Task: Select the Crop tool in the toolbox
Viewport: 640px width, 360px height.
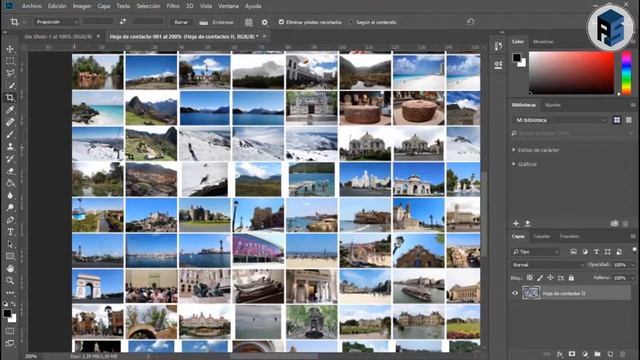Action: (10, 98)
